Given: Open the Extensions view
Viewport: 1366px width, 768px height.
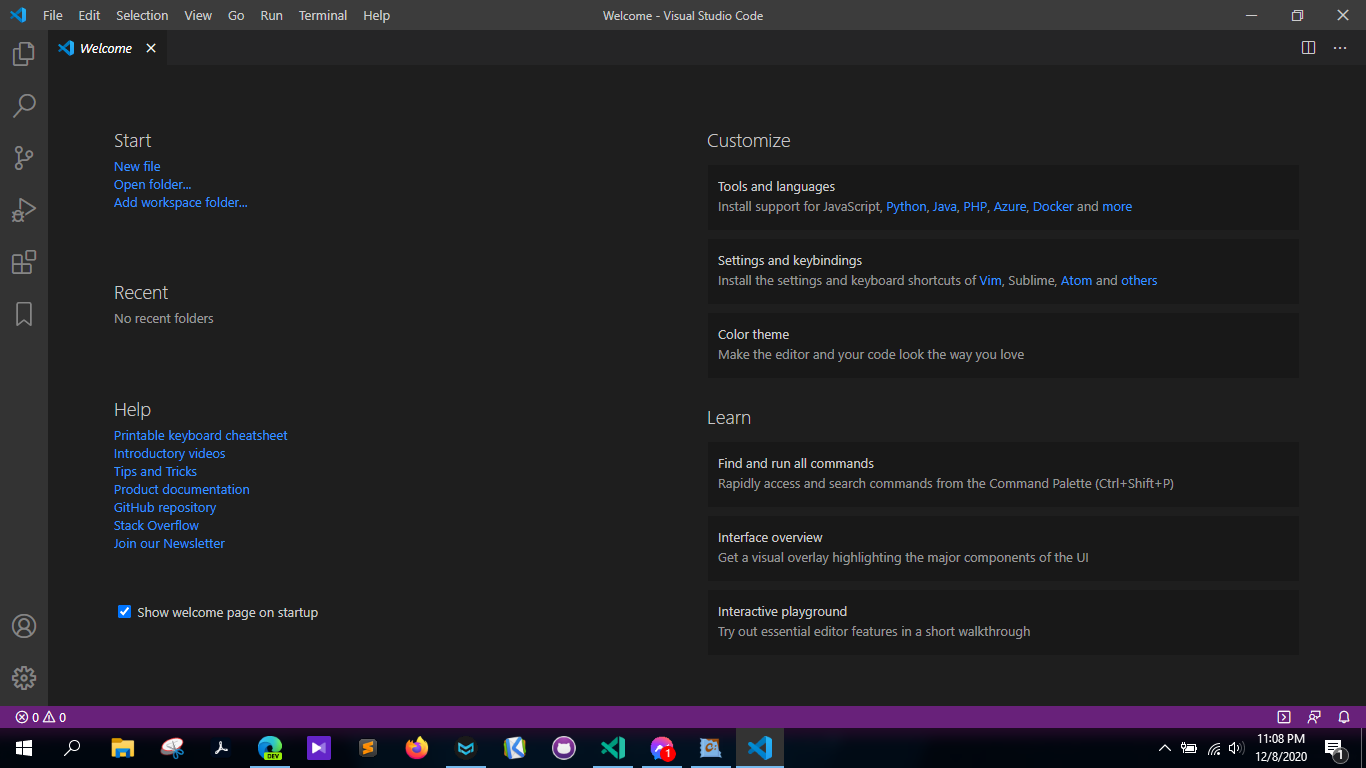Looking at the screenshot, I should point(24,262).
